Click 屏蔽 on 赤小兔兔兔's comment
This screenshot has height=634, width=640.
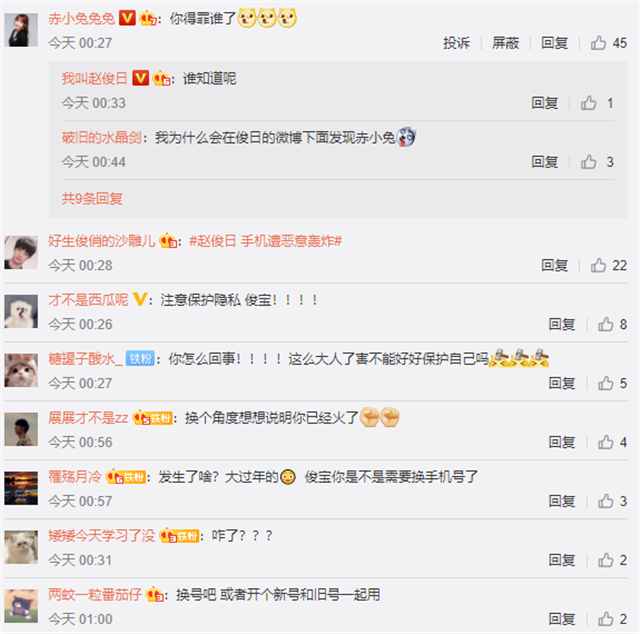(505, 43)
